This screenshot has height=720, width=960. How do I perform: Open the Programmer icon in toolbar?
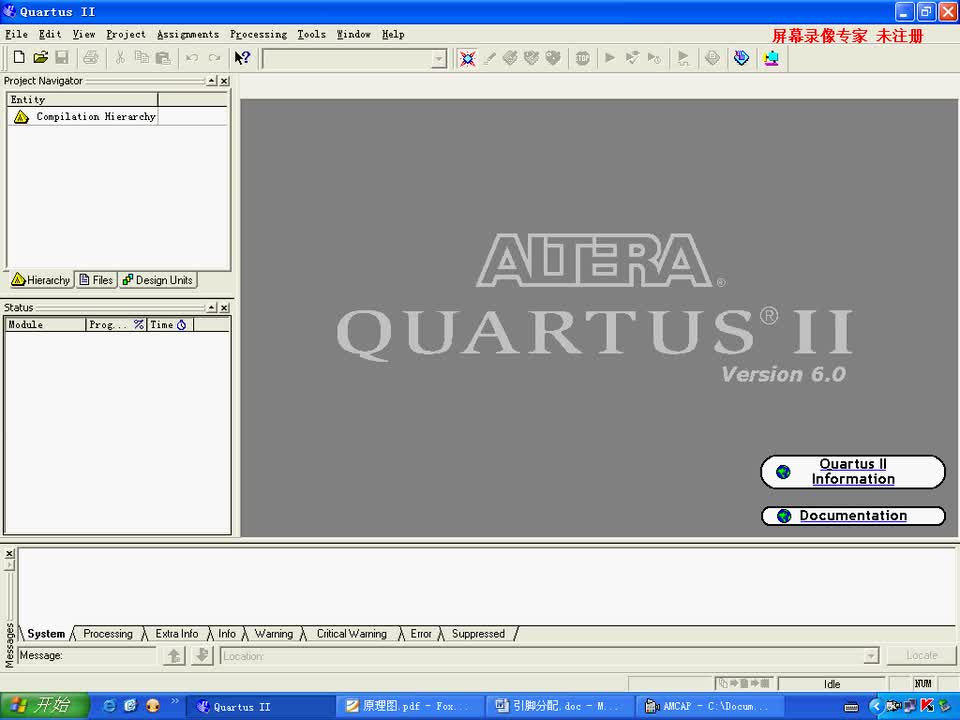(x=741, y=58)
